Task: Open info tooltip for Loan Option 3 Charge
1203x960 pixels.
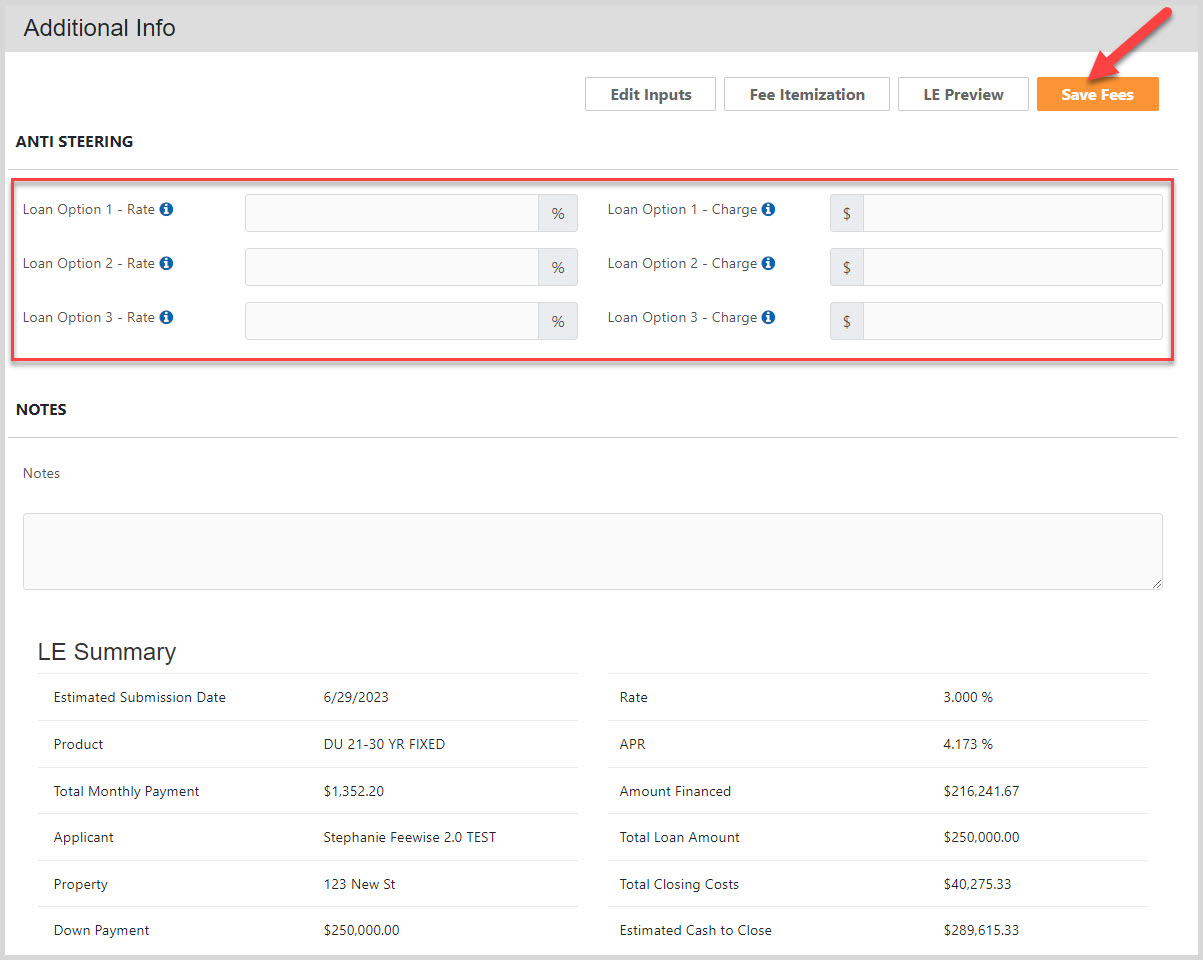Action: pyautogui.click(x=768, y=317)
